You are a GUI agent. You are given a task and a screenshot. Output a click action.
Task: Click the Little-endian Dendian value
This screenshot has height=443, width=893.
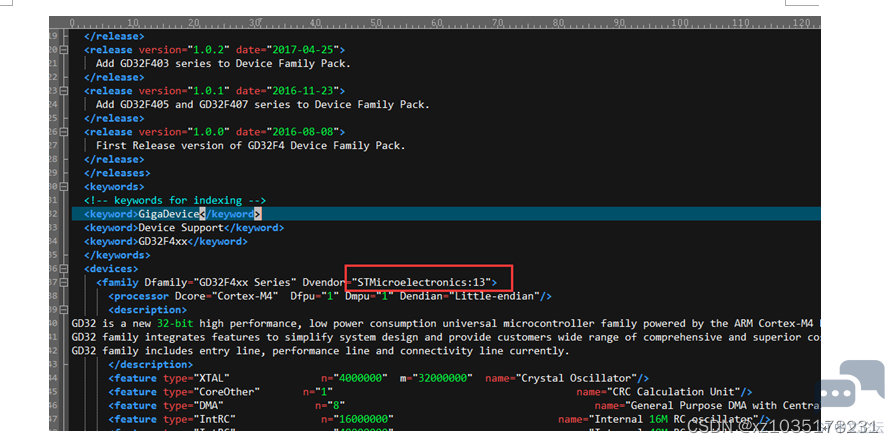487,296
